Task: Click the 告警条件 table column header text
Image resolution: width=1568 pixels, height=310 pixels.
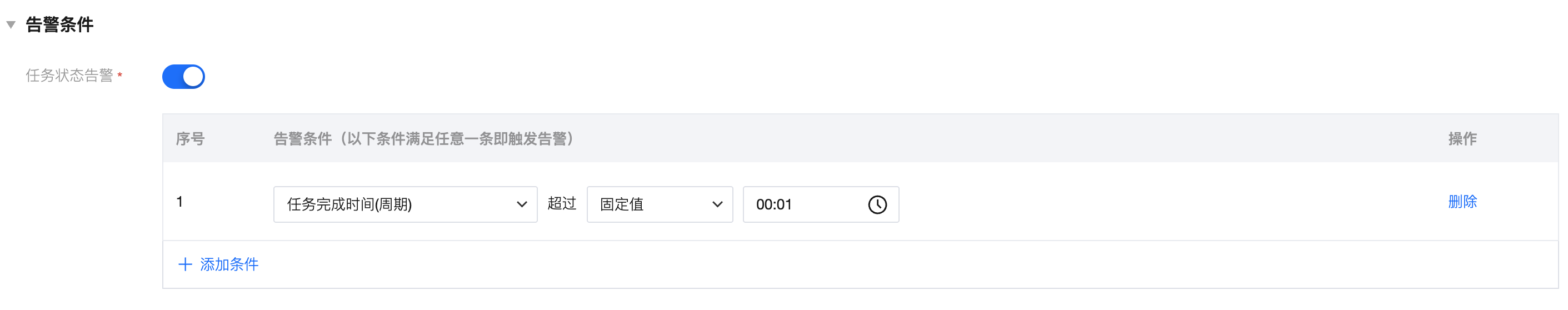Action: coord(423,139)
